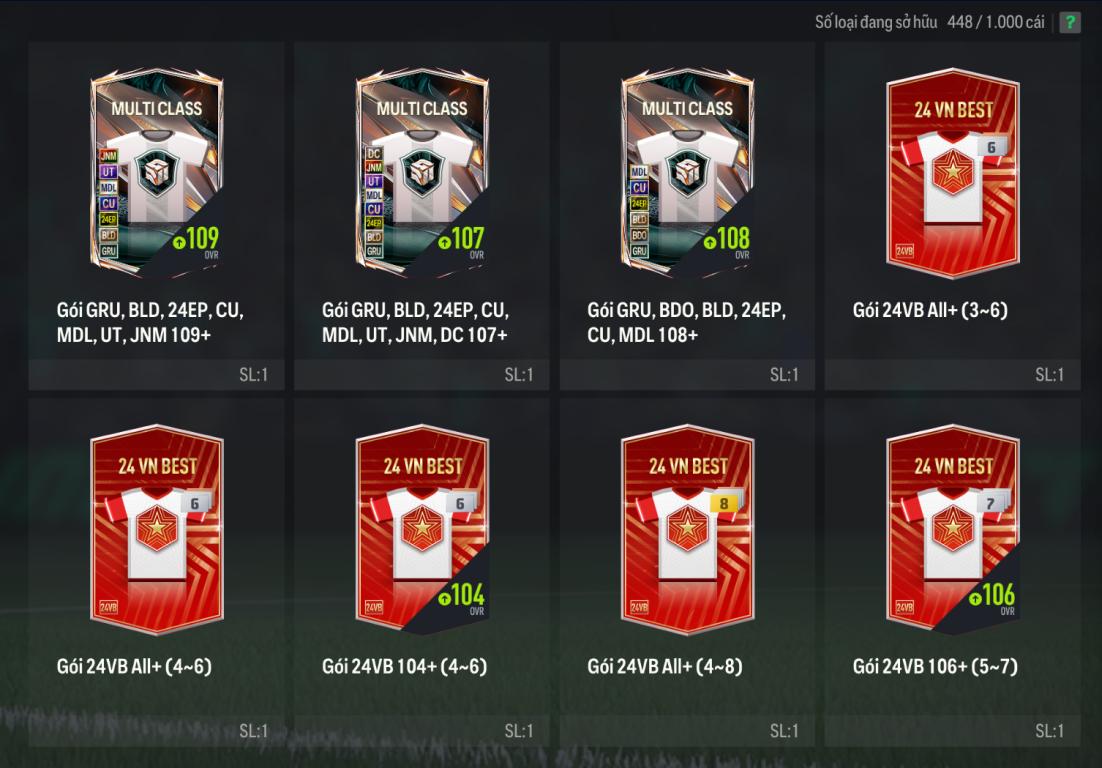This screenshot has height=768, width=1102.
Task: Open the green question mark help icon
Action: tap(1070, 22)
